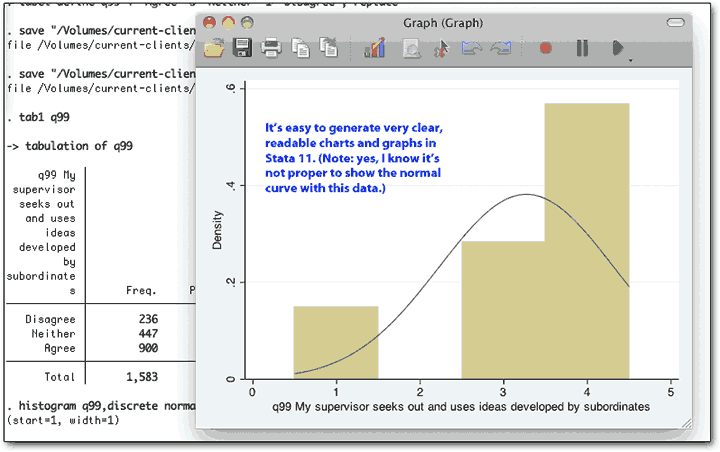Copy the graph using the copy icon
The width and height of the screenshot is (720, 452).
tap(301, 48)
